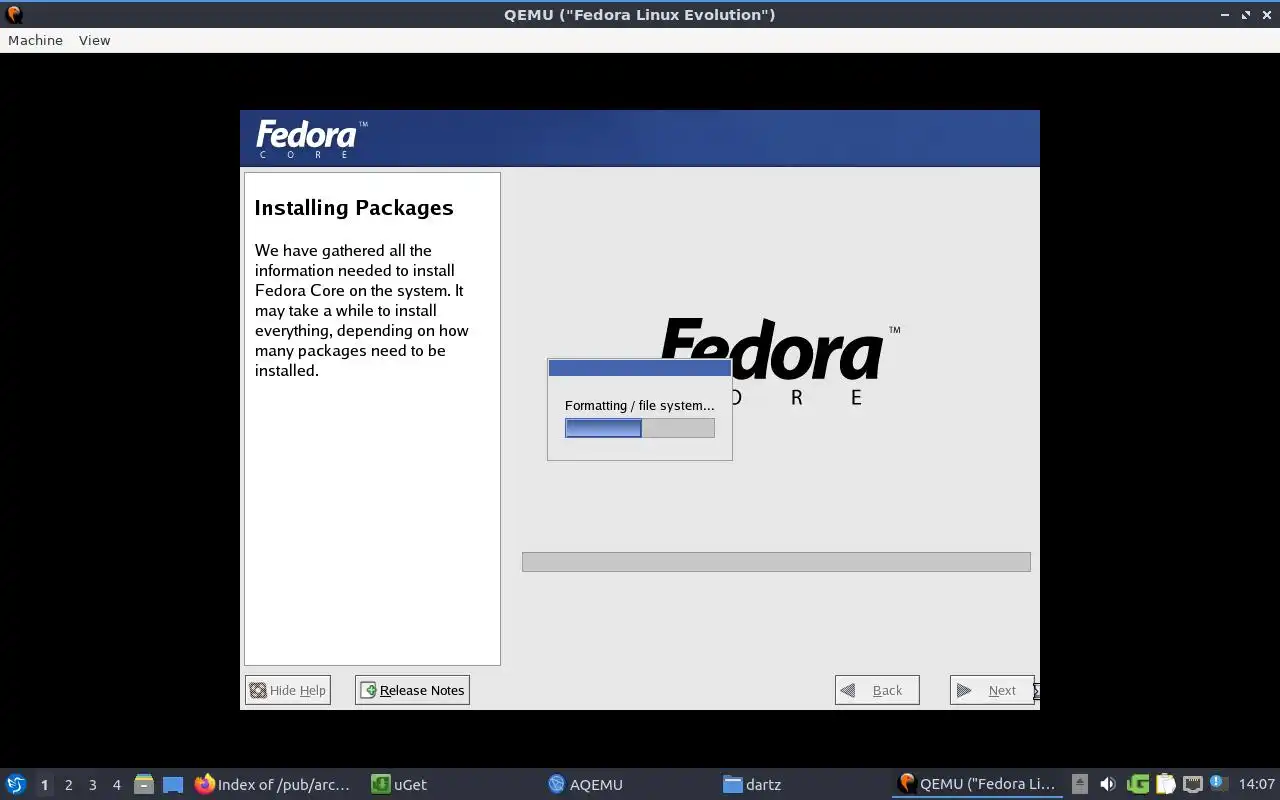1280x800 pixels.
Task: Click the Fedora Core logo in installer header
Action: point(311,138)
